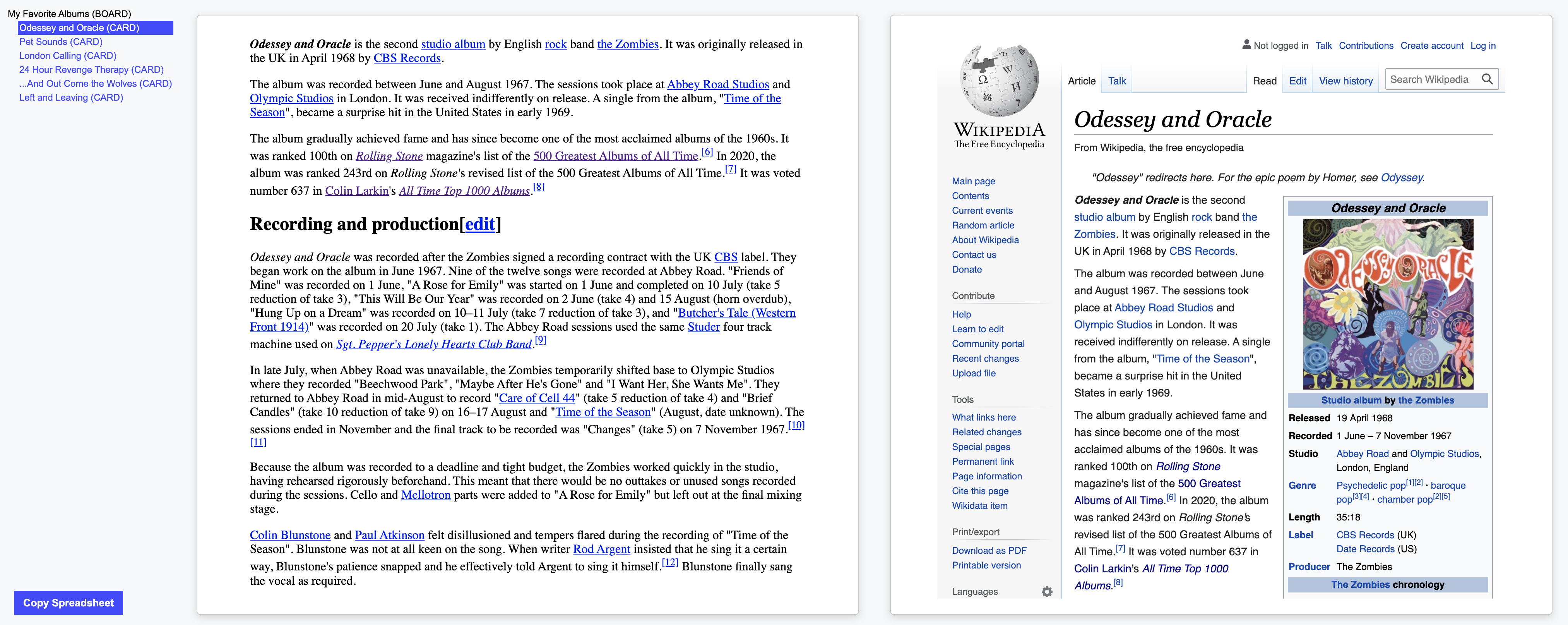Click the Donate link
This screenshot has height=625, width=1568.
(x=966, y=269)
